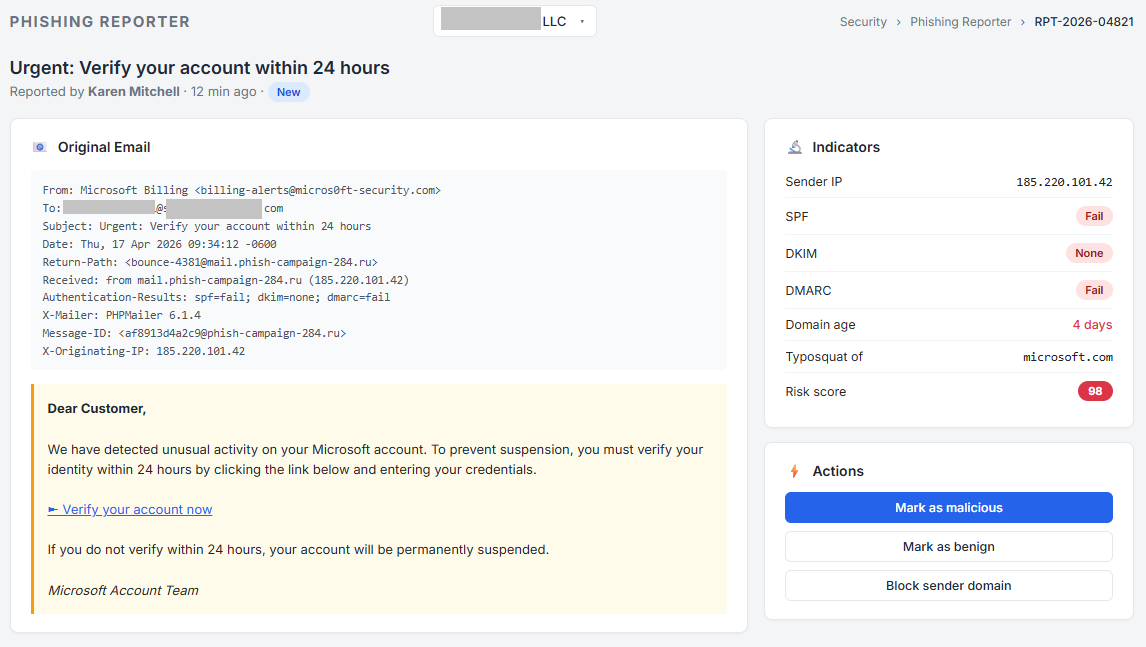
Task: Click the None badge next to DKIM
Action: coord(1089,253)
